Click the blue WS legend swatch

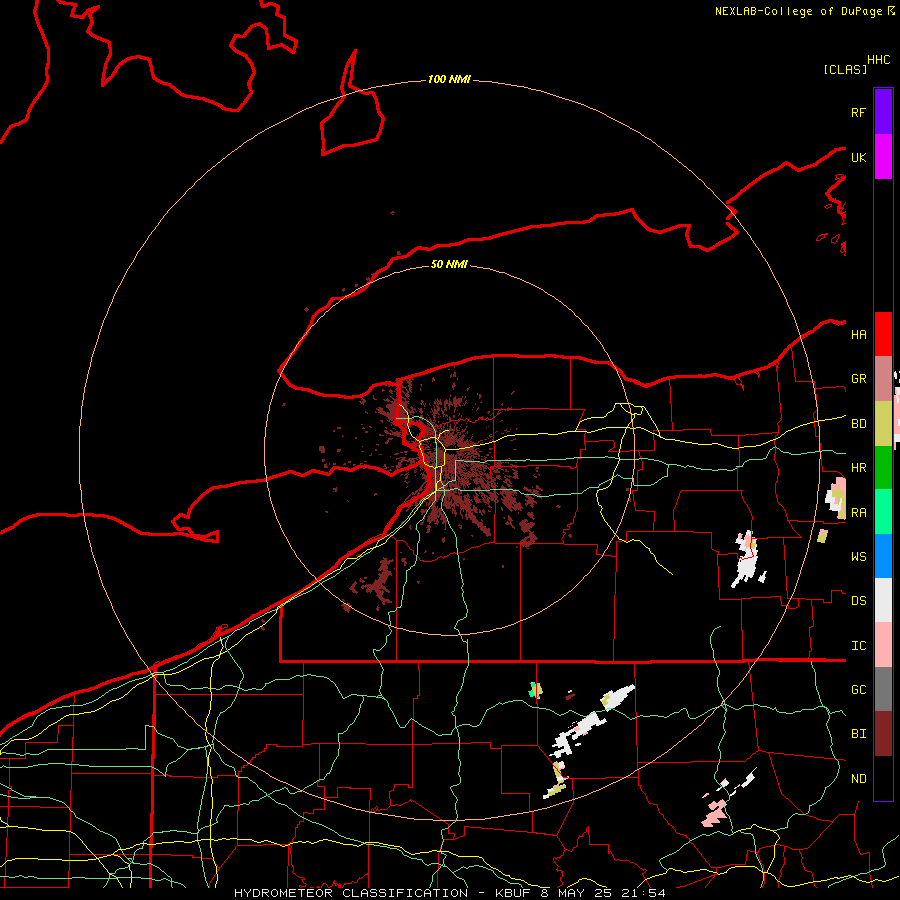pyautogui.click(x=883, y=556)
